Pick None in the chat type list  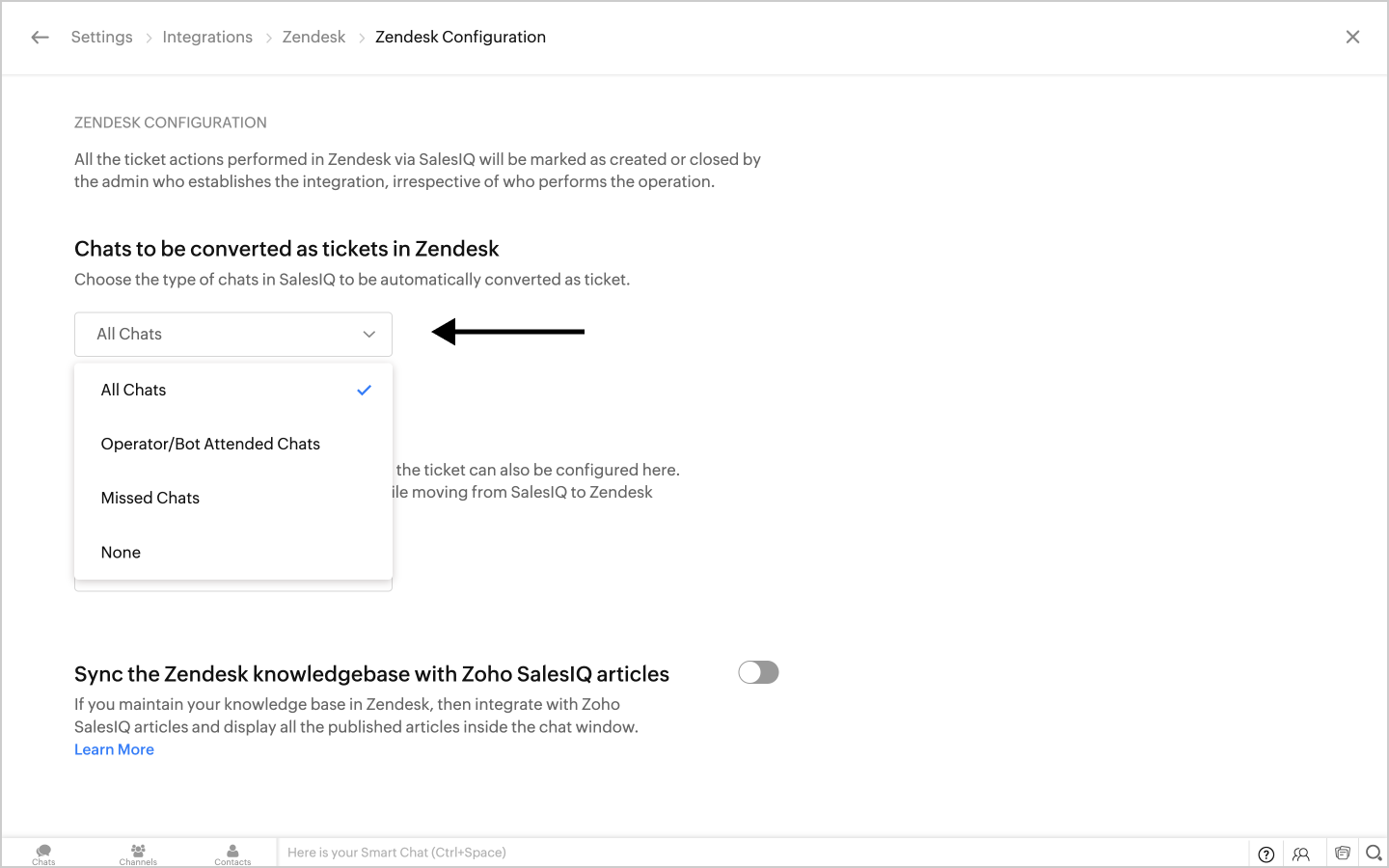click(121, 553)
